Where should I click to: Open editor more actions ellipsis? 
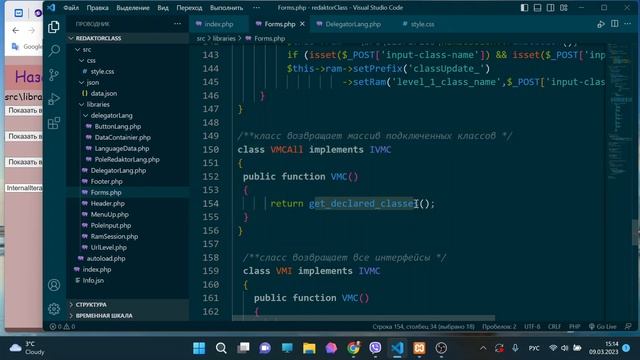(628, 24)
